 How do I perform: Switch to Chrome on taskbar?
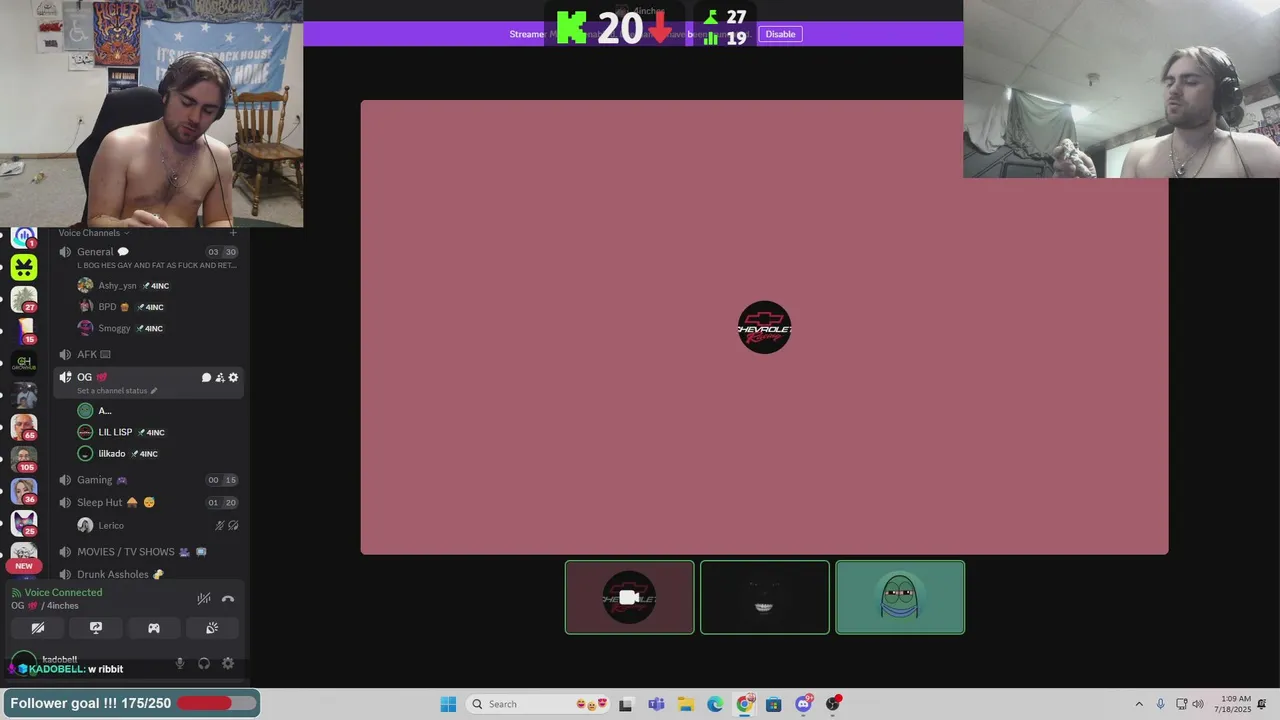click(x=744, y=704)
